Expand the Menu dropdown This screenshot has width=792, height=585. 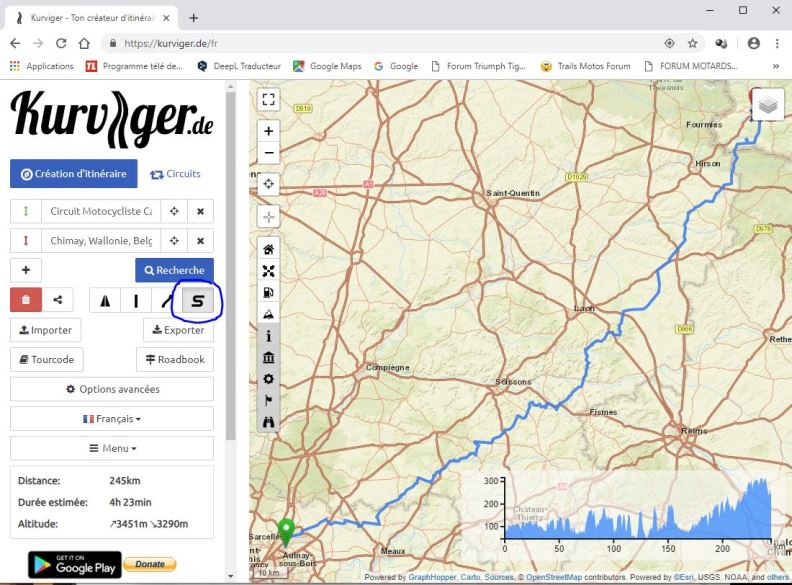[112, 448]
